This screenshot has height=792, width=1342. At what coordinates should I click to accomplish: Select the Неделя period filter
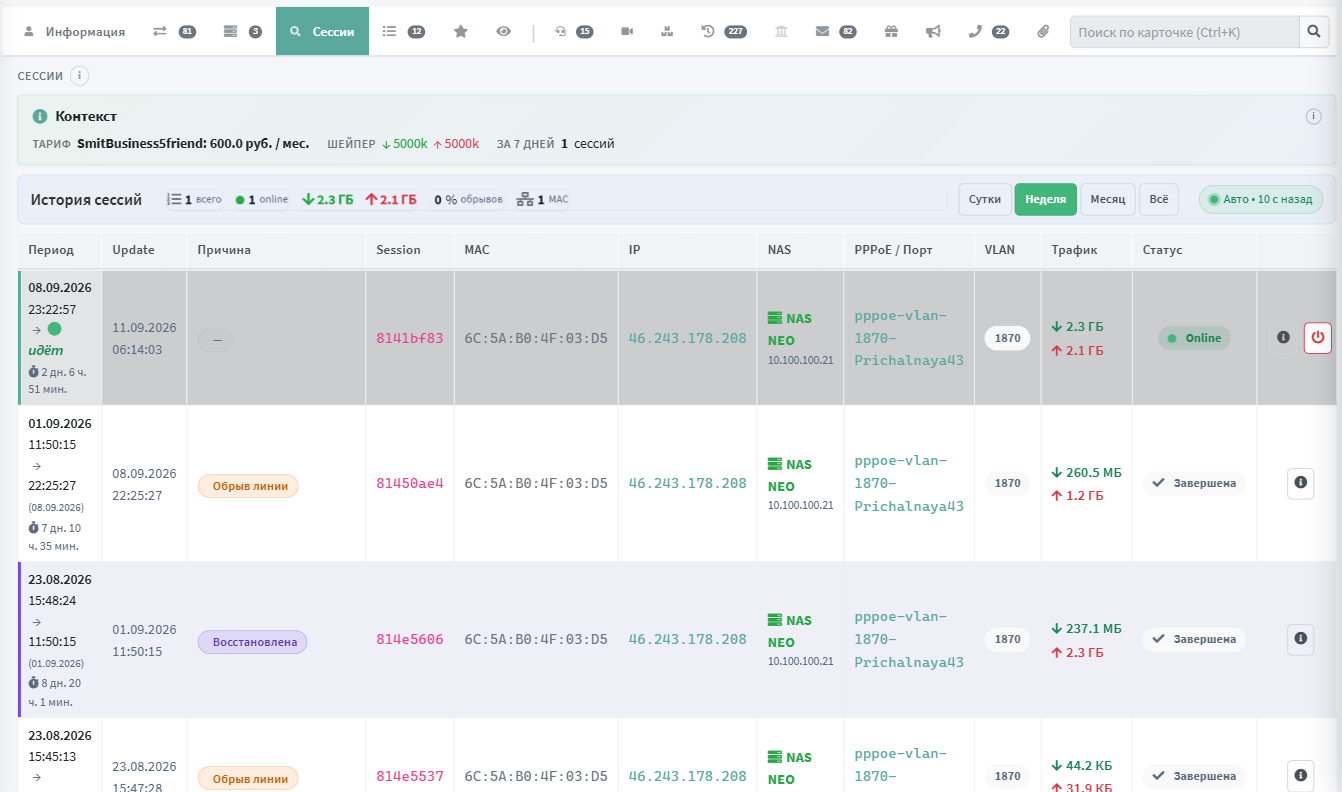pos(1045,199)
